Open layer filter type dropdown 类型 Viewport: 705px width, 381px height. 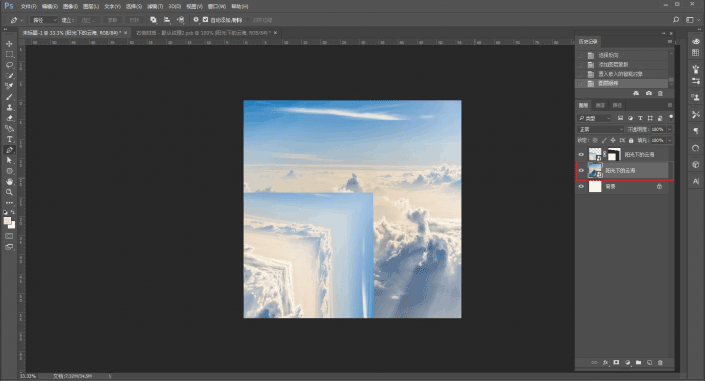[594, 118]
